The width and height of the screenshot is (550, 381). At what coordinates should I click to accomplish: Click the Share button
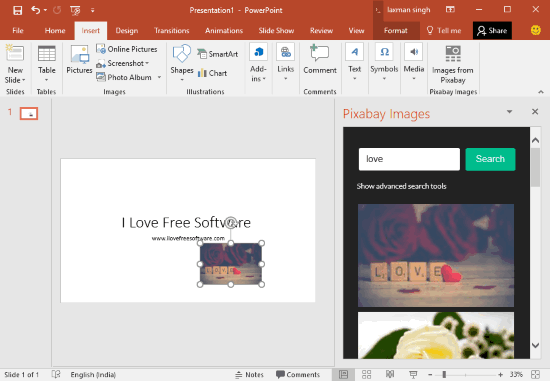tap(492, 31)
